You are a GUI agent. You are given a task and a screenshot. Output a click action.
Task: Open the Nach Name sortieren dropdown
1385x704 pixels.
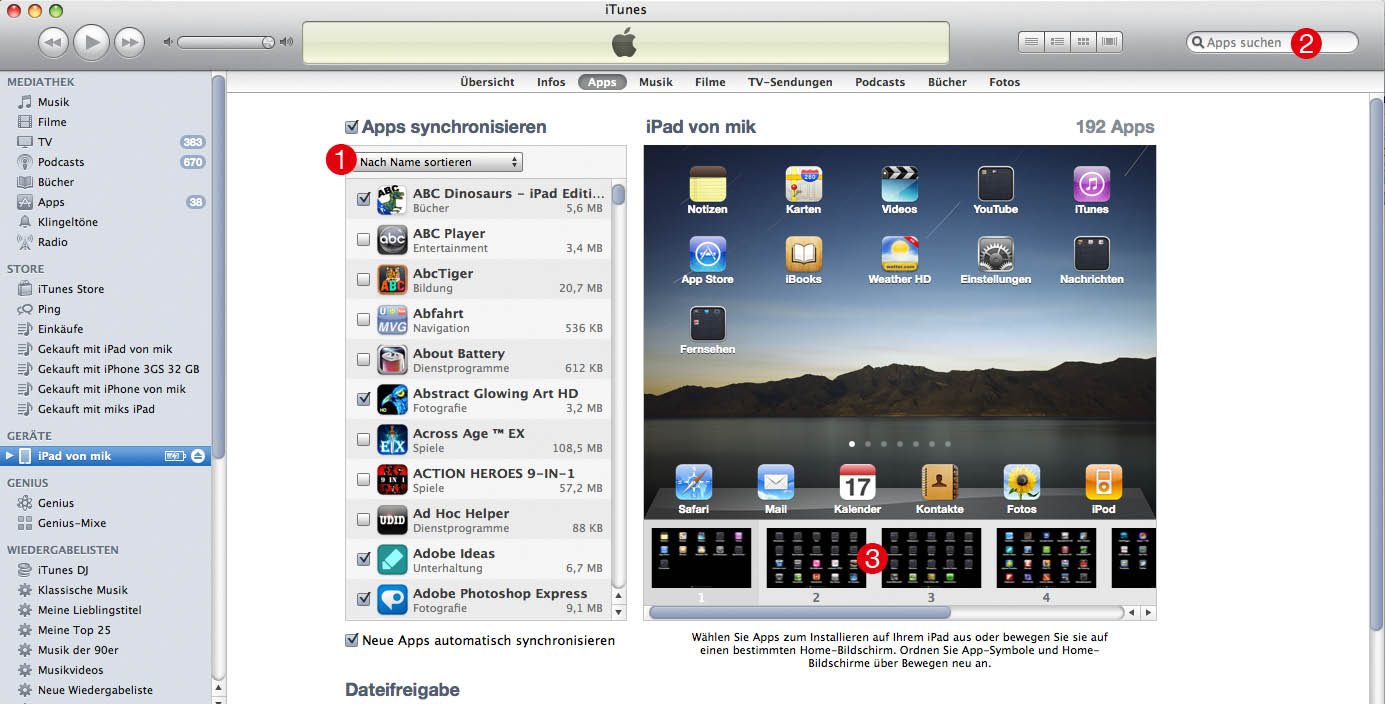pyautogui.click(x=438, y=162)
